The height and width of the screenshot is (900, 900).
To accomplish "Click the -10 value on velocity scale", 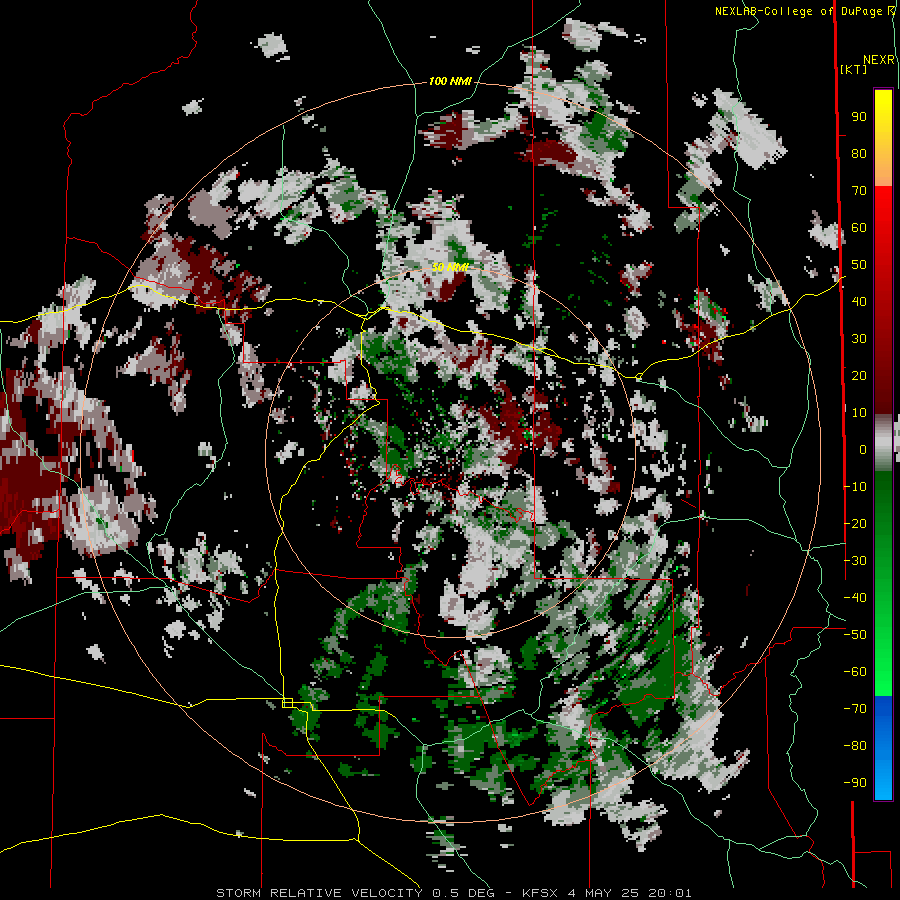I will tap(855, 487).
